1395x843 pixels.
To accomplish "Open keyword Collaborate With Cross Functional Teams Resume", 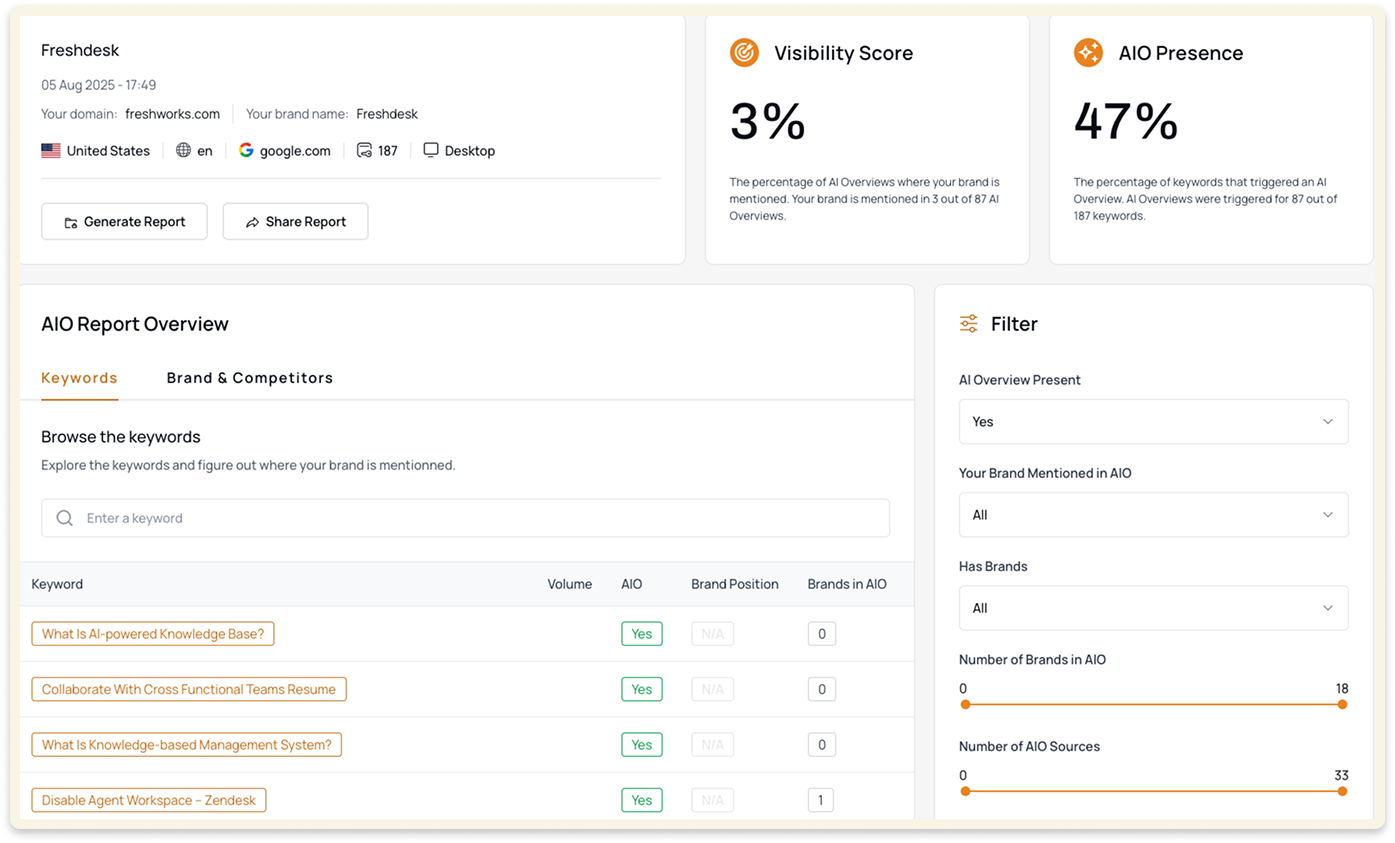I will point(189,689).
